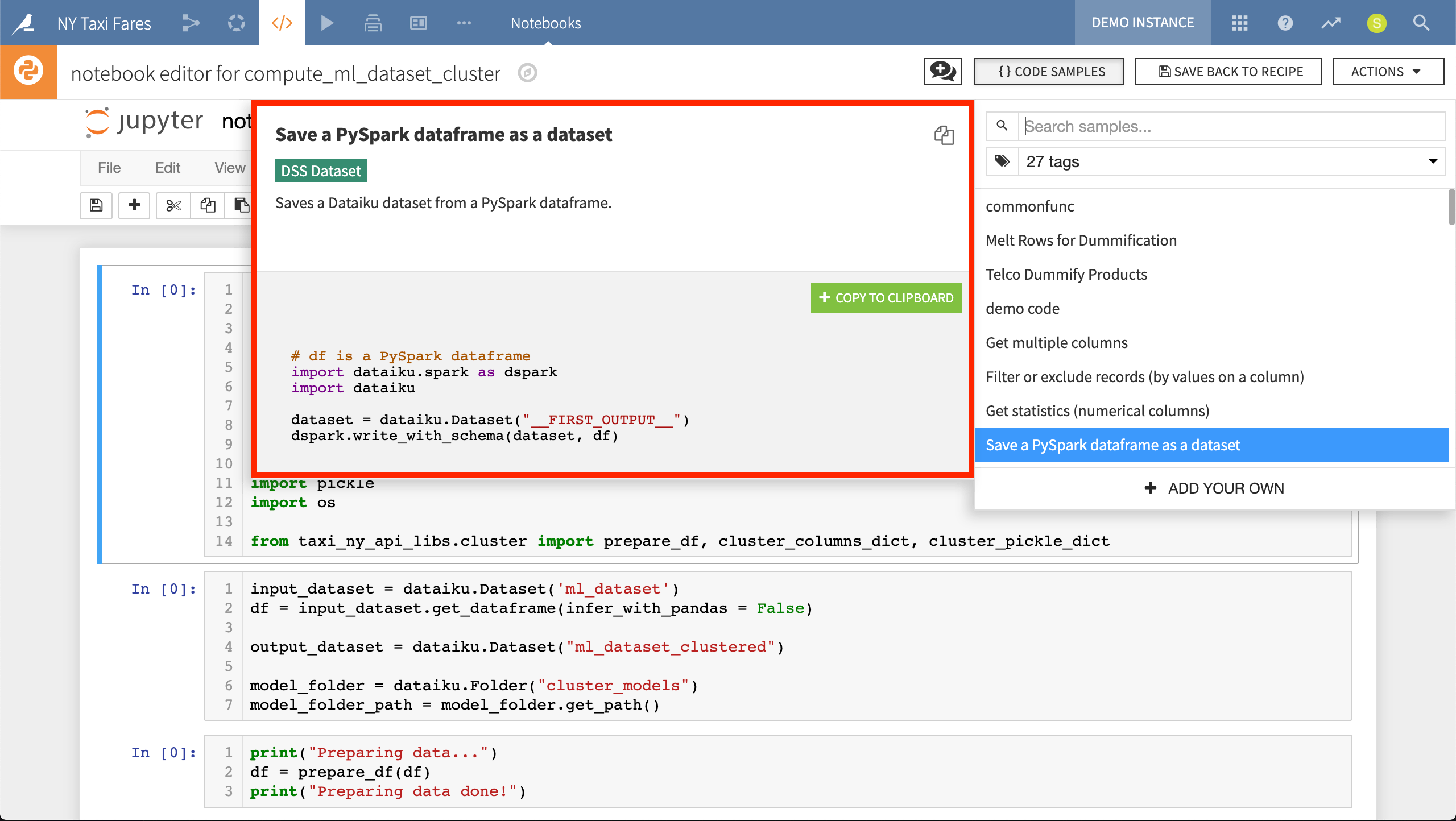The width and height of the screenshot is (1456, 821).
Task: Click the dspark.write_with_schema code line
Action: (454, 436)
